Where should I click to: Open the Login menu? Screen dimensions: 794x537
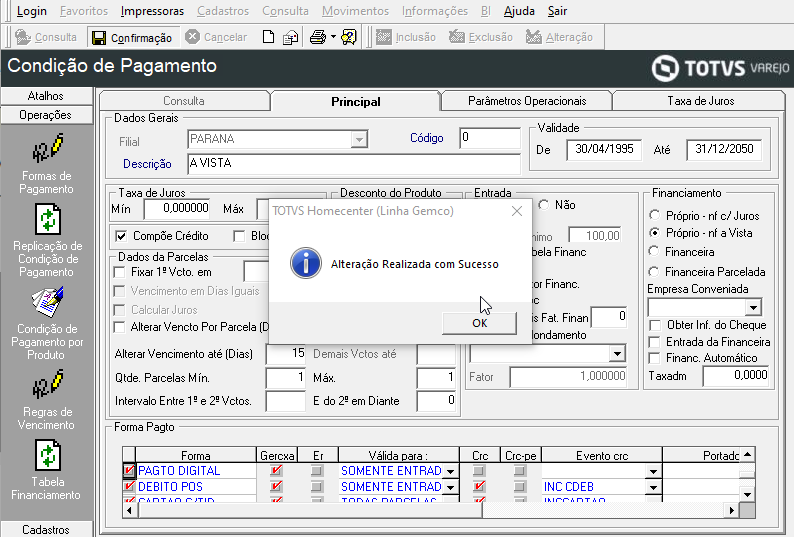pyautogui.click(x=31, y=11)
